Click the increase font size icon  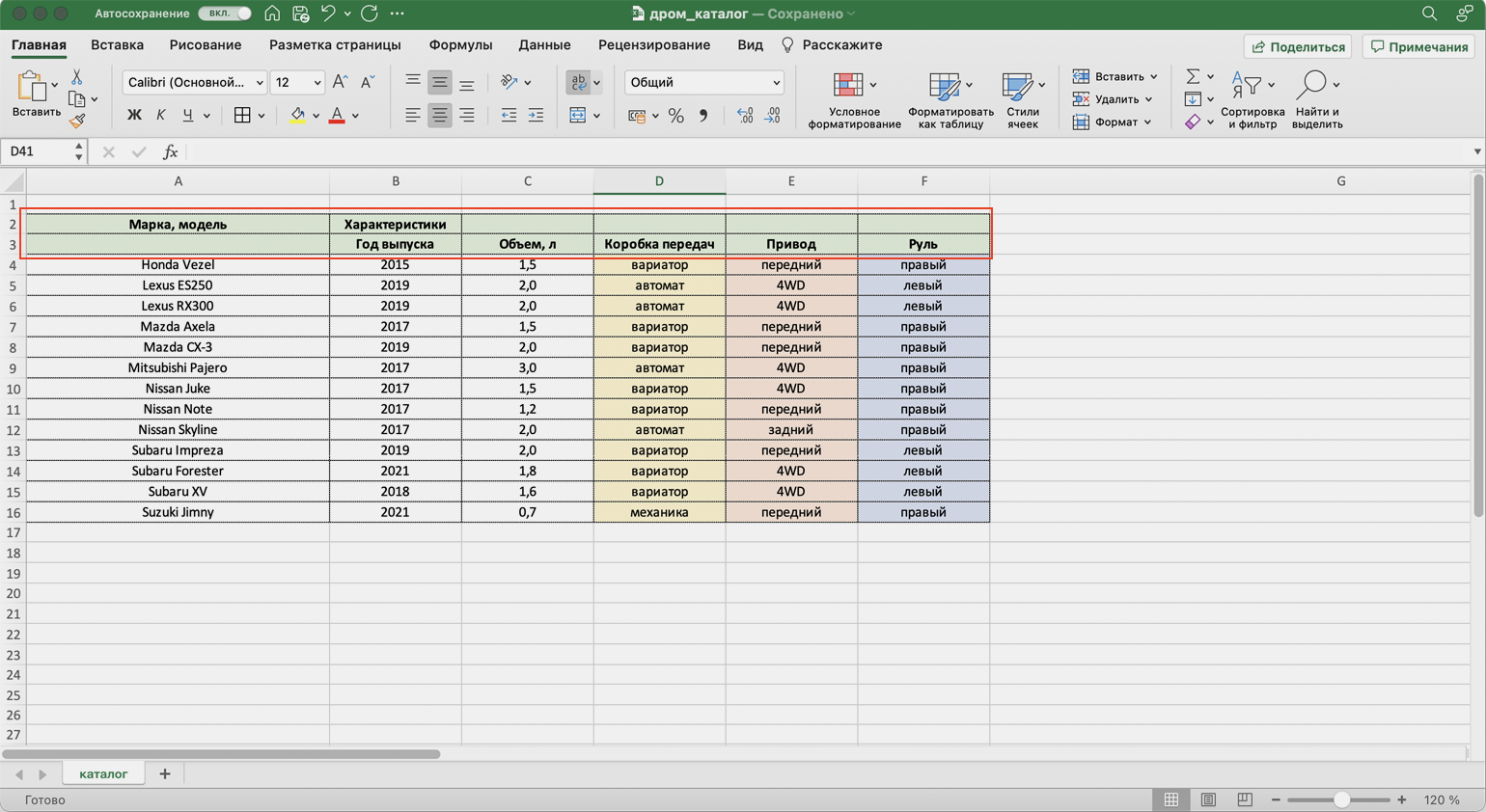pos(340,83)
